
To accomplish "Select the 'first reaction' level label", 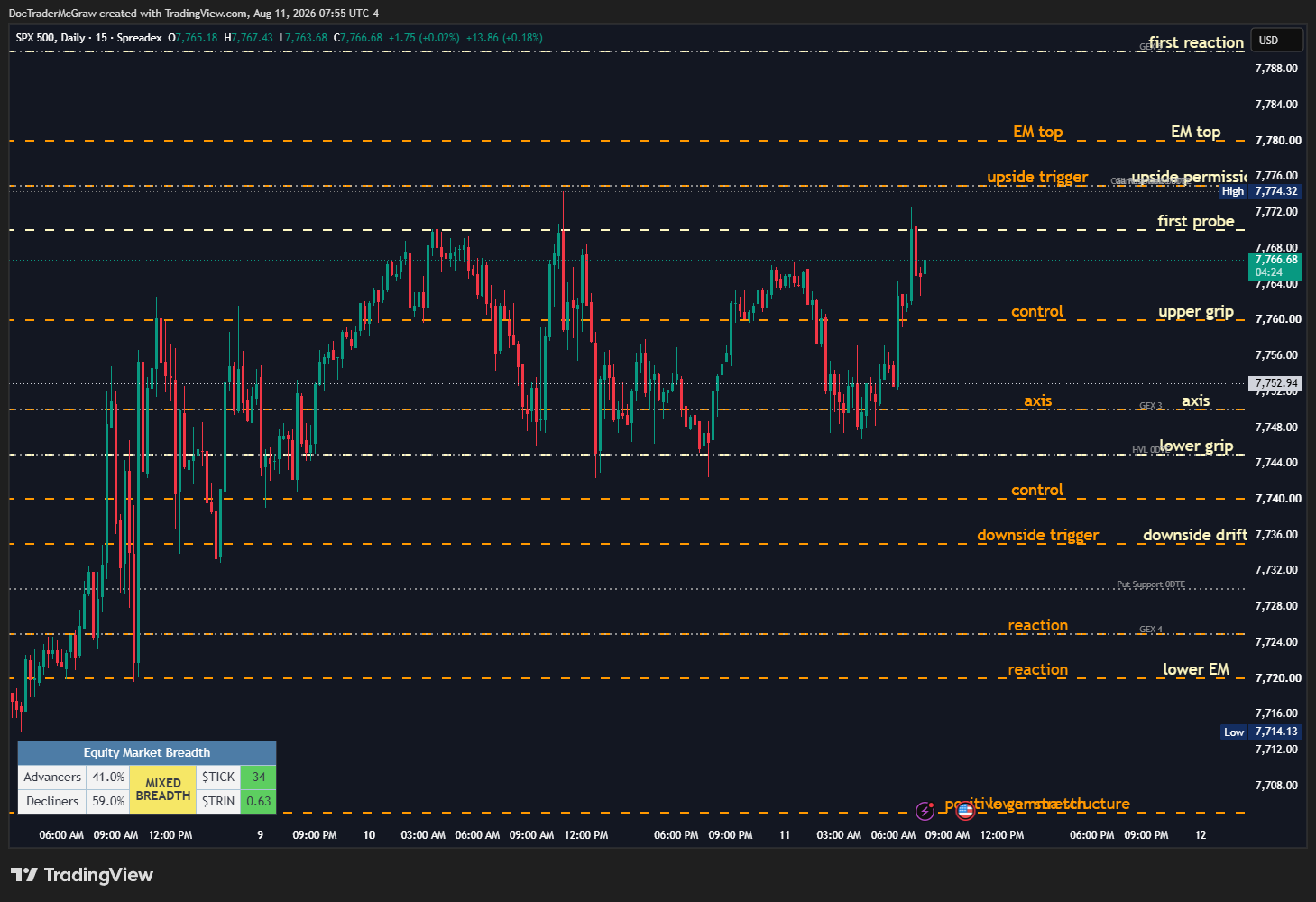I will (x=1196, y=42).
